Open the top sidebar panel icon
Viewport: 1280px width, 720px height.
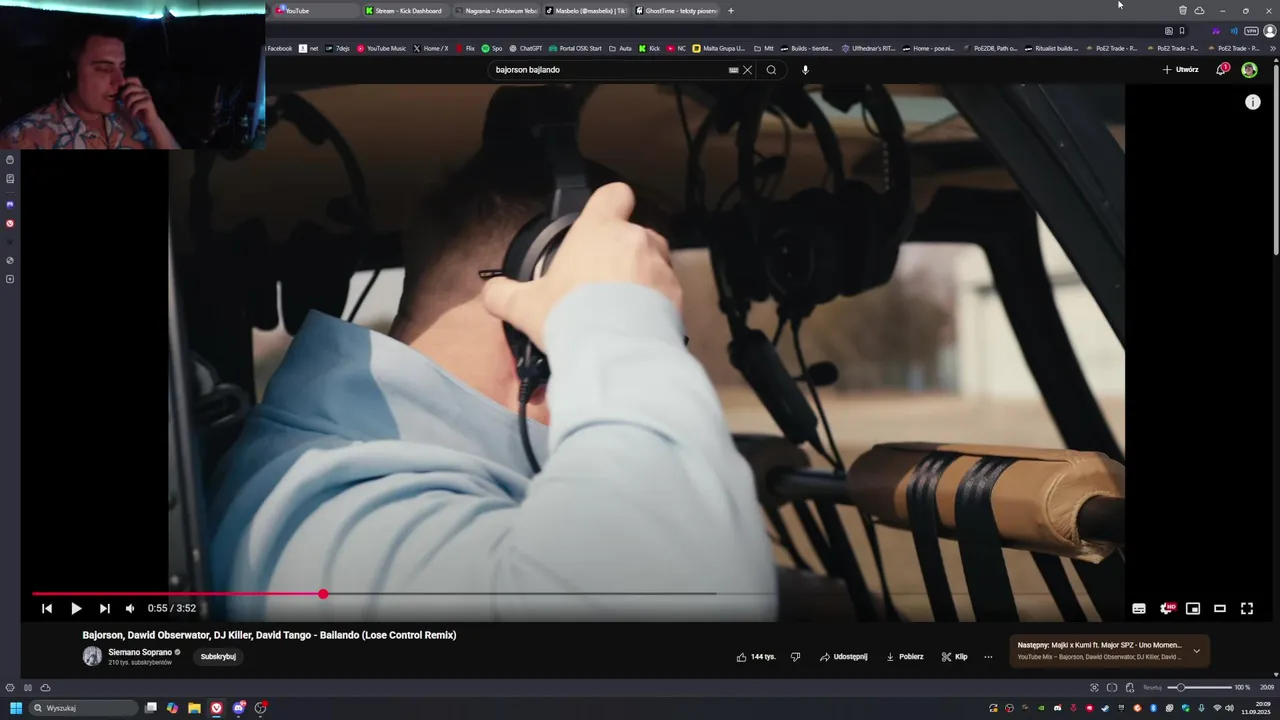(10, 160)
